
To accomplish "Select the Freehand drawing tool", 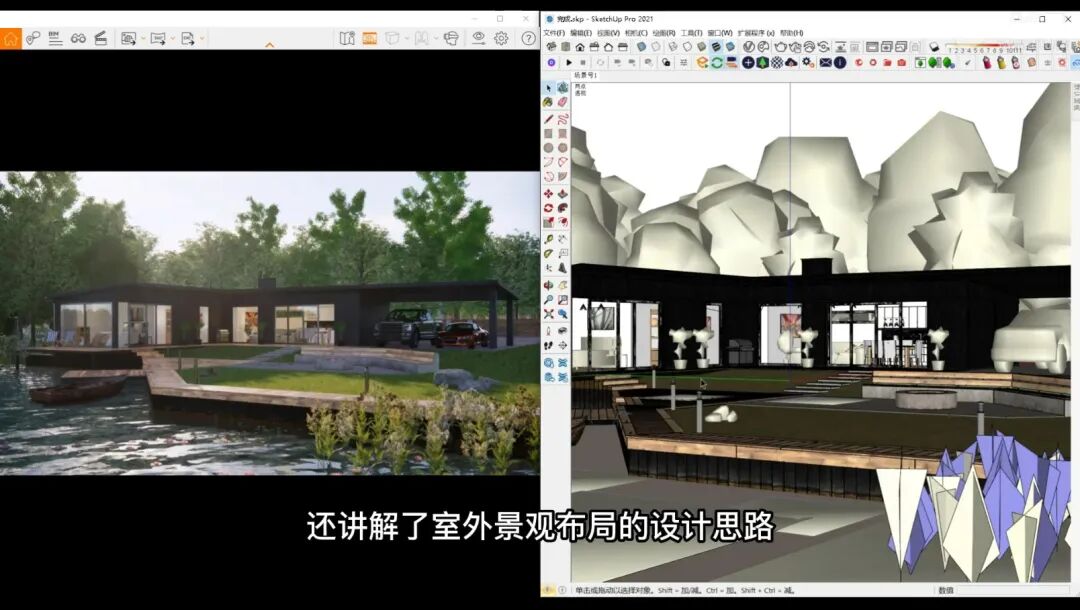I will [x=563, y=119].
